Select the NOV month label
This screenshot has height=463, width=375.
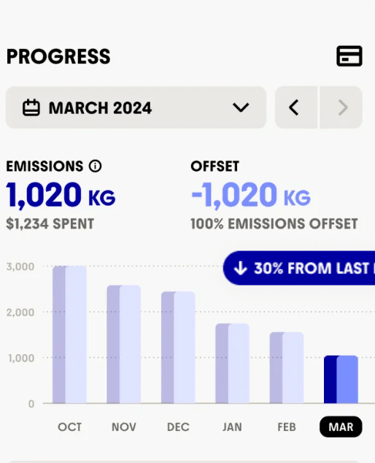click(124, 427)
